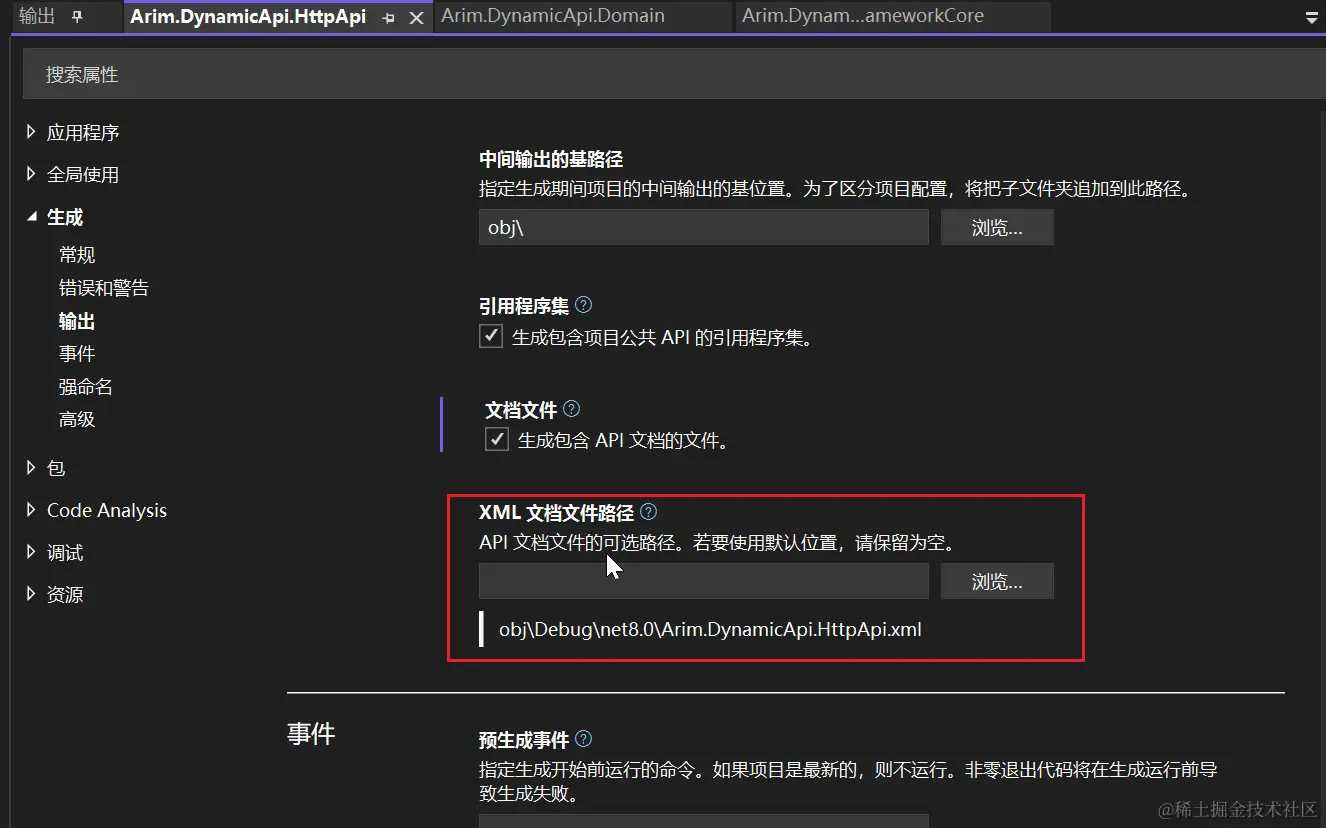1326x828 pixels.
Task: Click the 全局使用 category label
Action: (83, 174)
